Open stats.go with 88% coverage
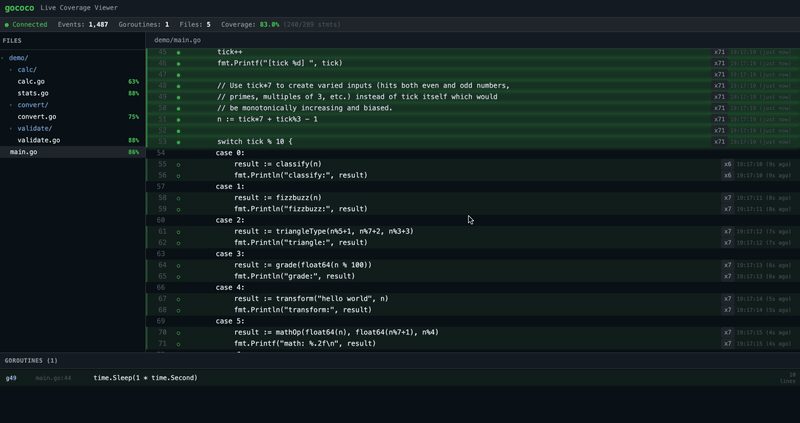The width and height of the screenshot is (800, 423). point(33,93)
